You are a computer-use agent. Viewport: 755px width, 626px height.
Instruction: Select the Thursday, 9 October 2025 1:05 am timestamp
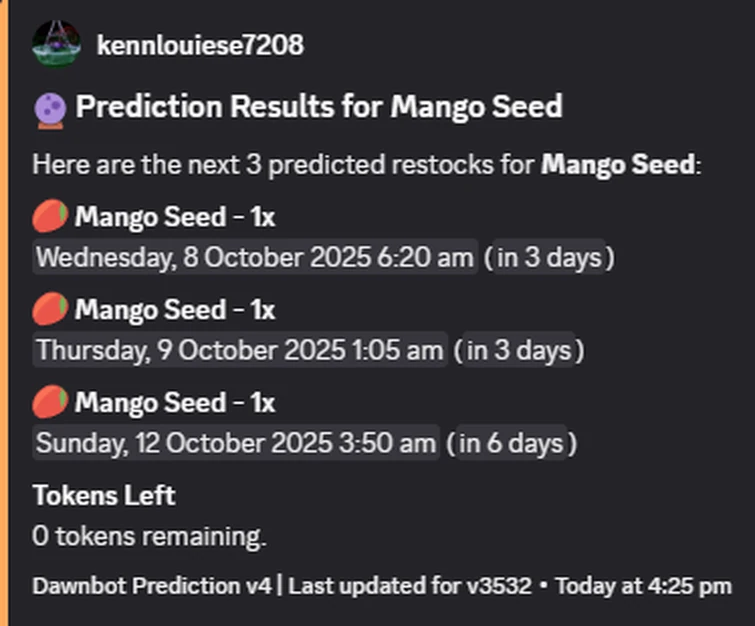tap(239, 351)
